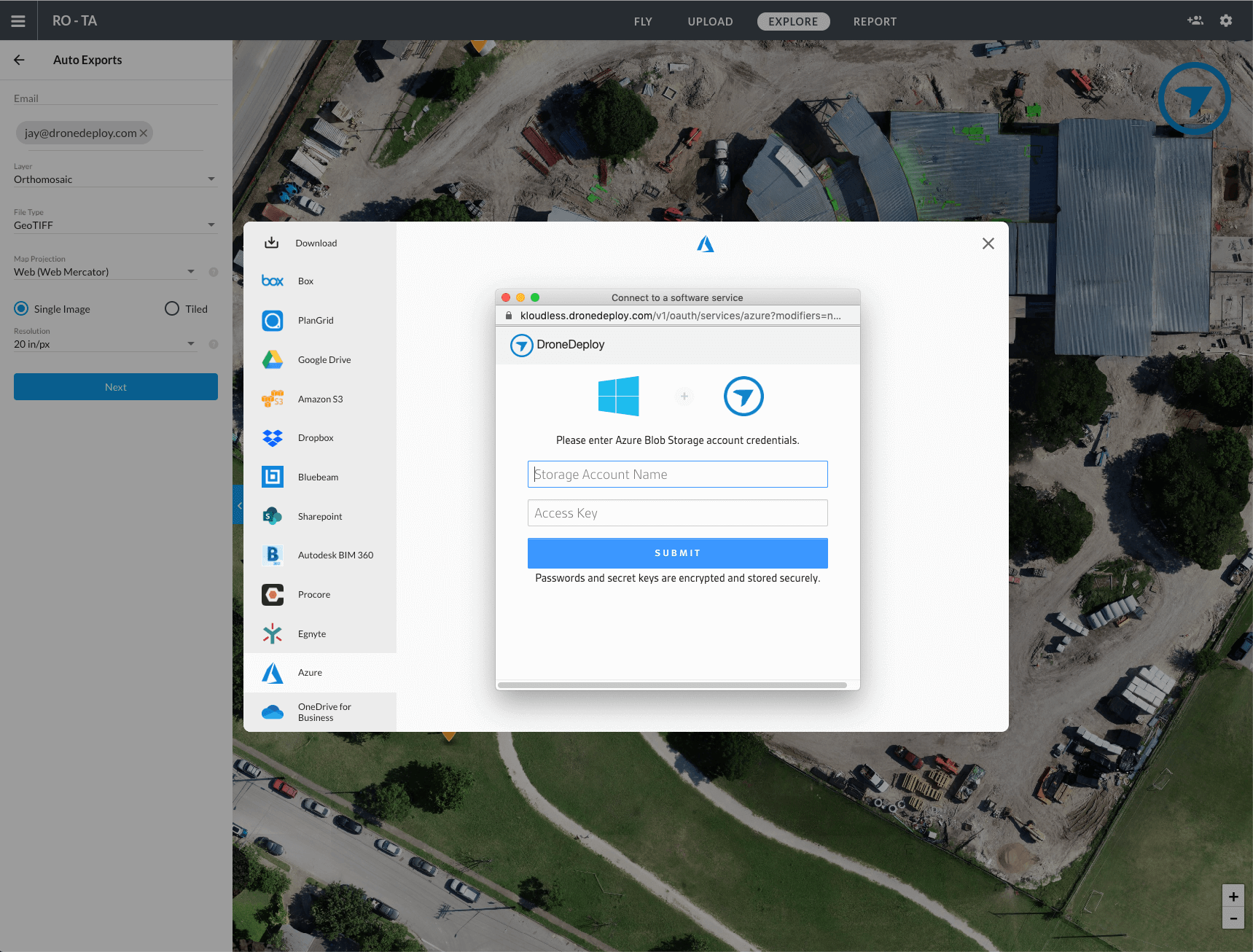
Task: Open the hamburger main menu
Action: click(x=18, y=21)
